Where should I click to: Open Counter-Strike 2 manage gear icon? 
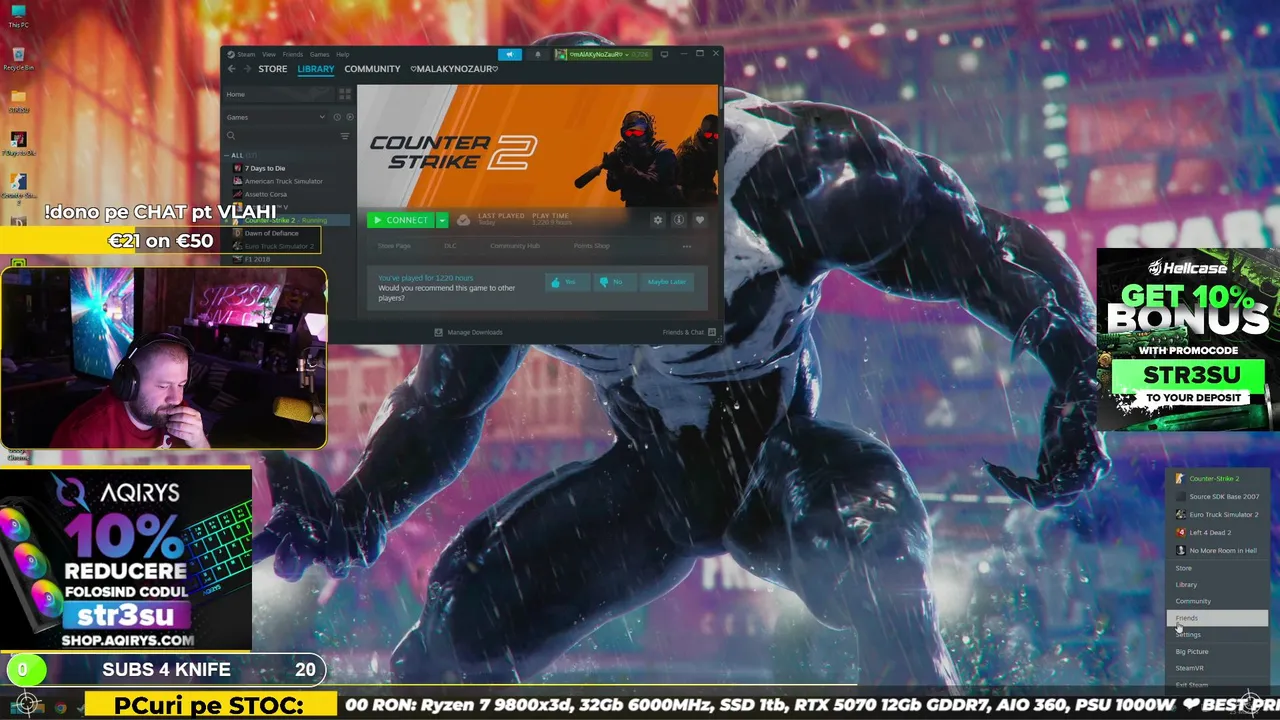pyautogui.click(x=658, y=220)
